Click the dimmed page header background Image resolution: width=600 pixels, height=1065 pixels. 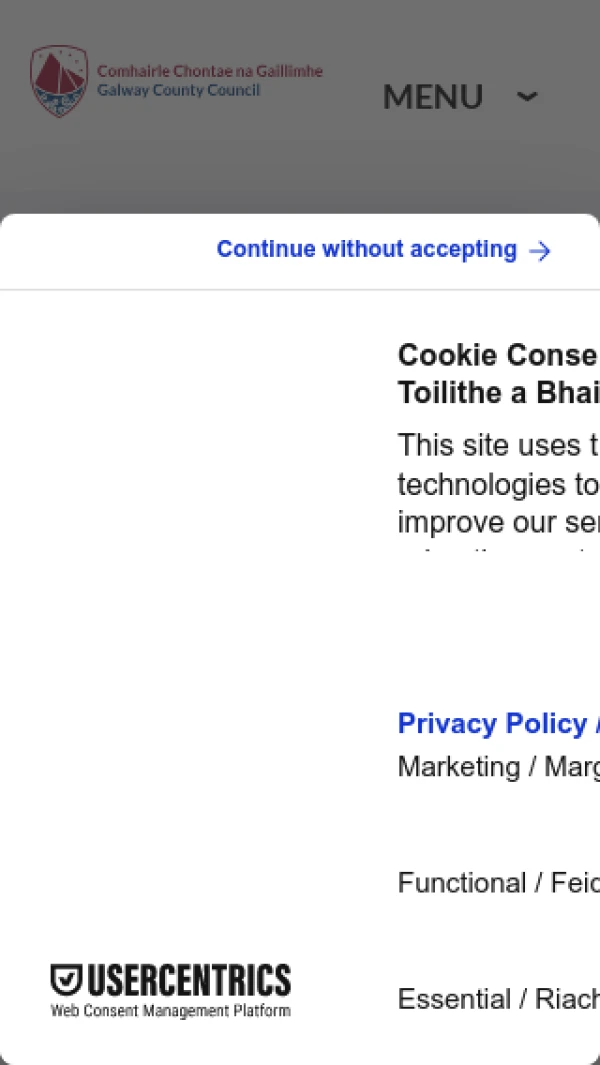click(x=300, y=170)
